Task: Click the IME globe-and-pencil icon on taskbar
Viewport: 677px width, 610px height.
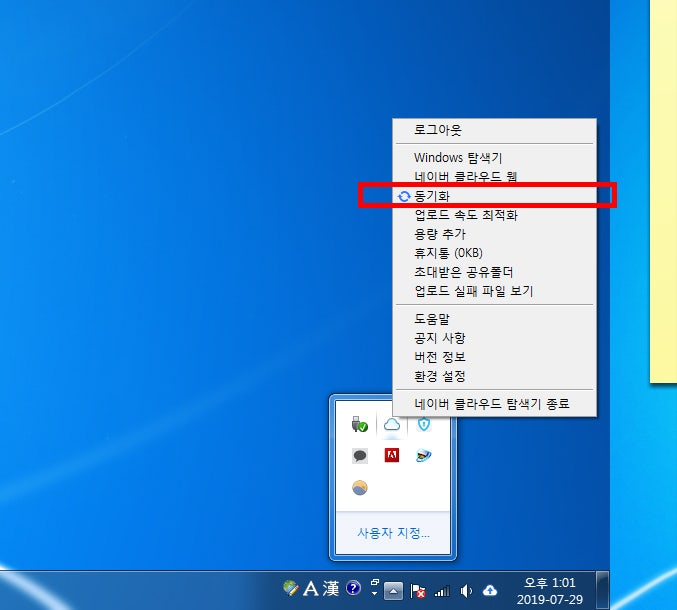Action: [291, 588]
